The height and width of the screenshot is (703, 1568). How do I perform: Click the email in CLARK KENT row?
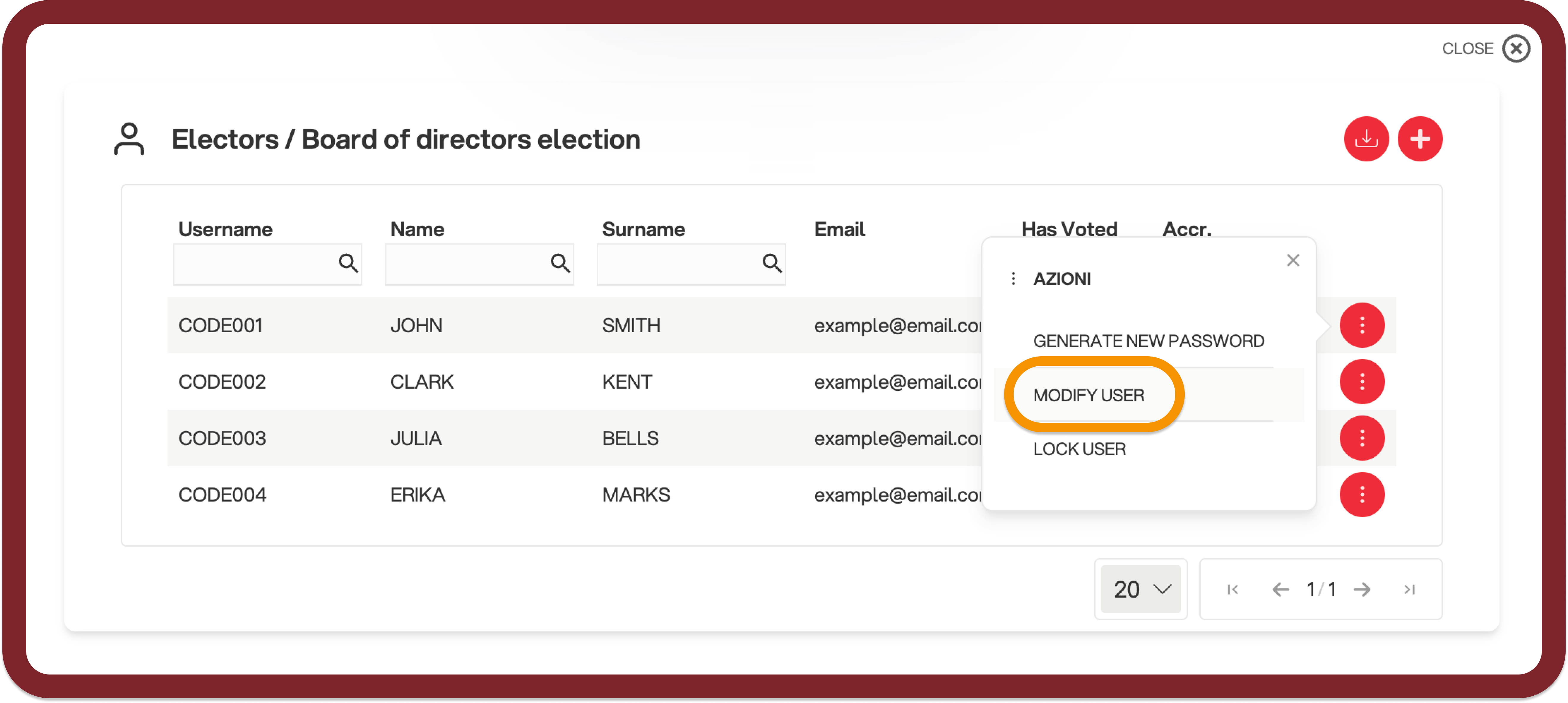898,382
